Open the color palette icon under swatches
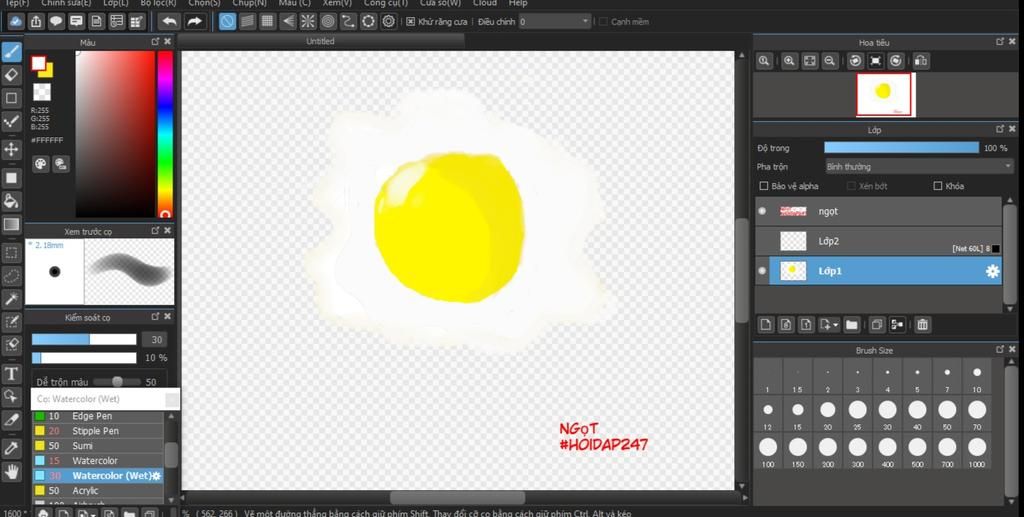Image resolution: width=1024 pixels, height=517 pixels. tap(40, 163)
